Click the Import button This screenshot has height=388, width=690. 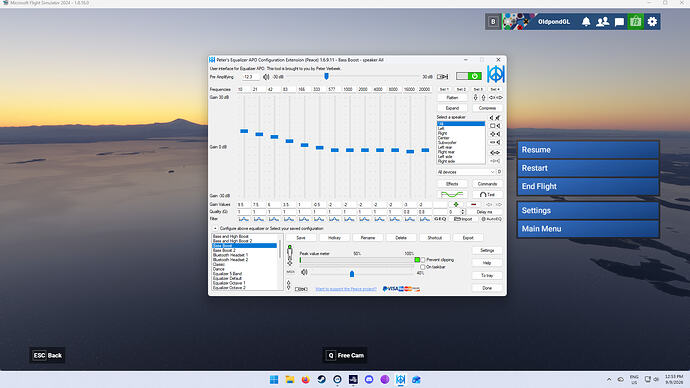tap(463, 219)
